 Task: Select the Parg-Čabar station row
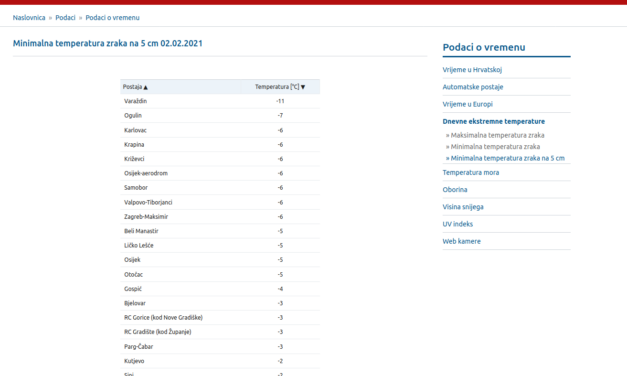point(220,346)
